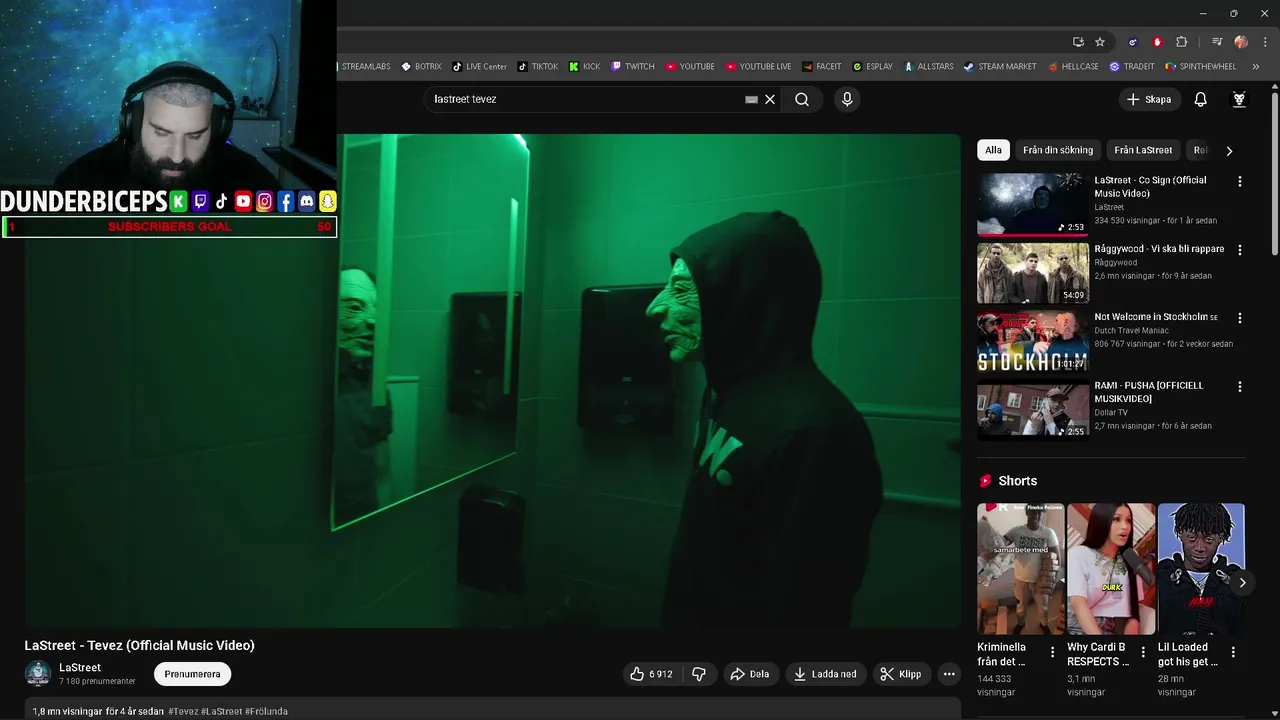
Task: Open the YOUTUBE bookmark
Action: point(690,67)
